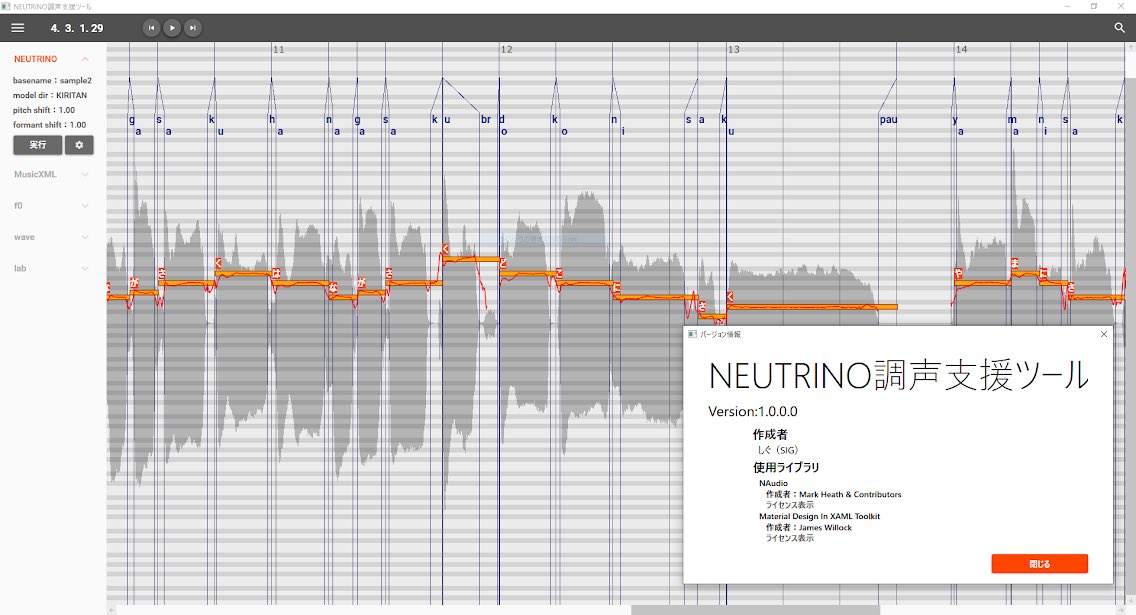
Task: Skip to previous position
Action: pos(151,28)
